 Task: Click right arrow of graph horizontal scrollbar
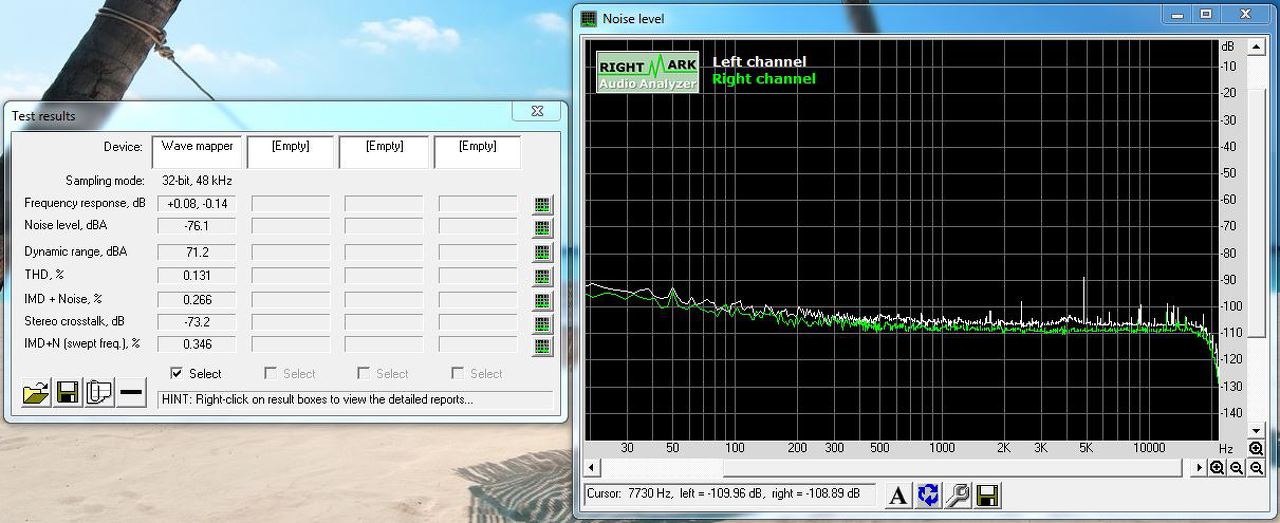coord(1200,468)
